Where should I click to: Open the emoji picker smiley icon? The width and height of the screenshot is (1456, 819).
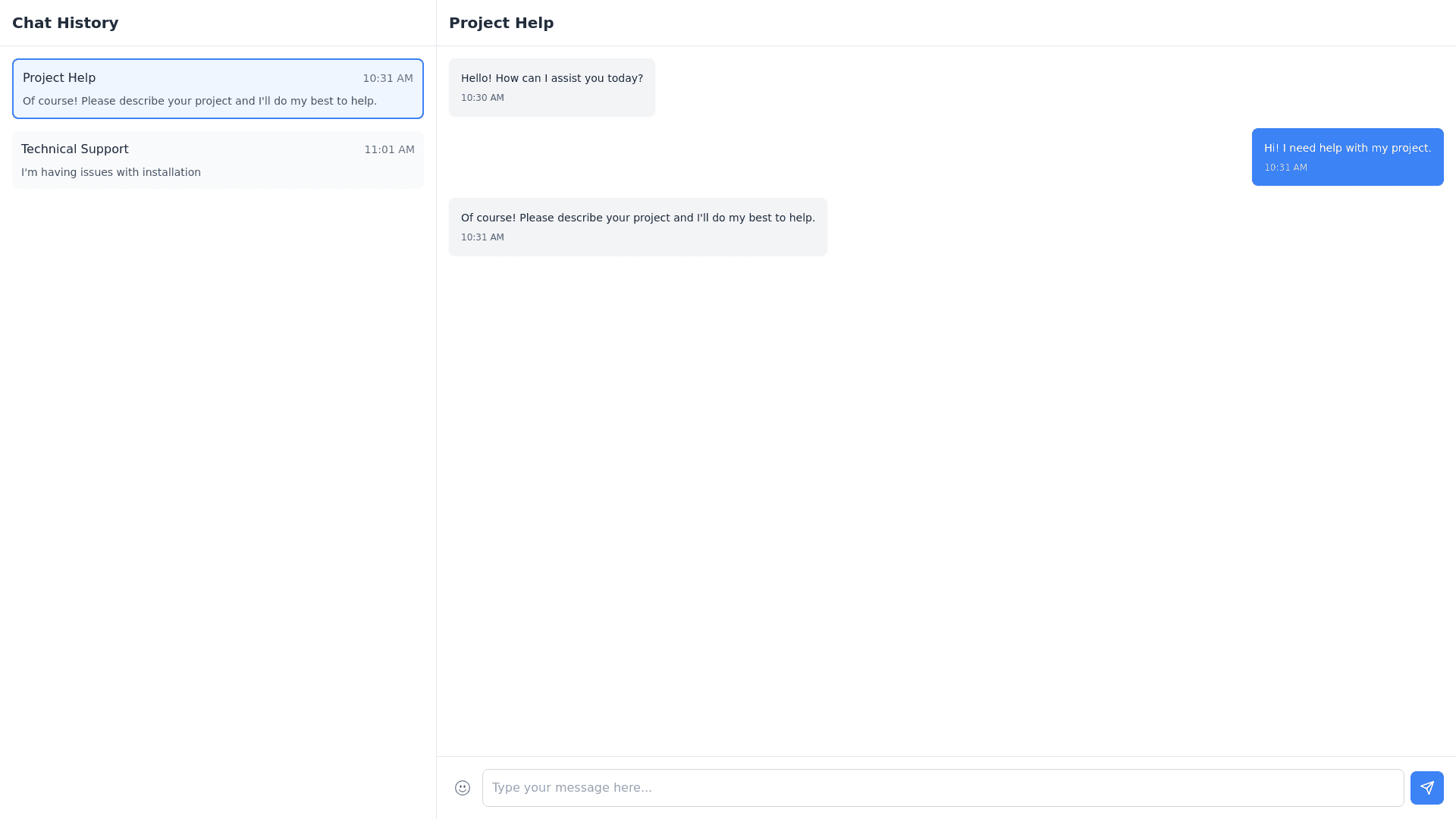(462, 788)
